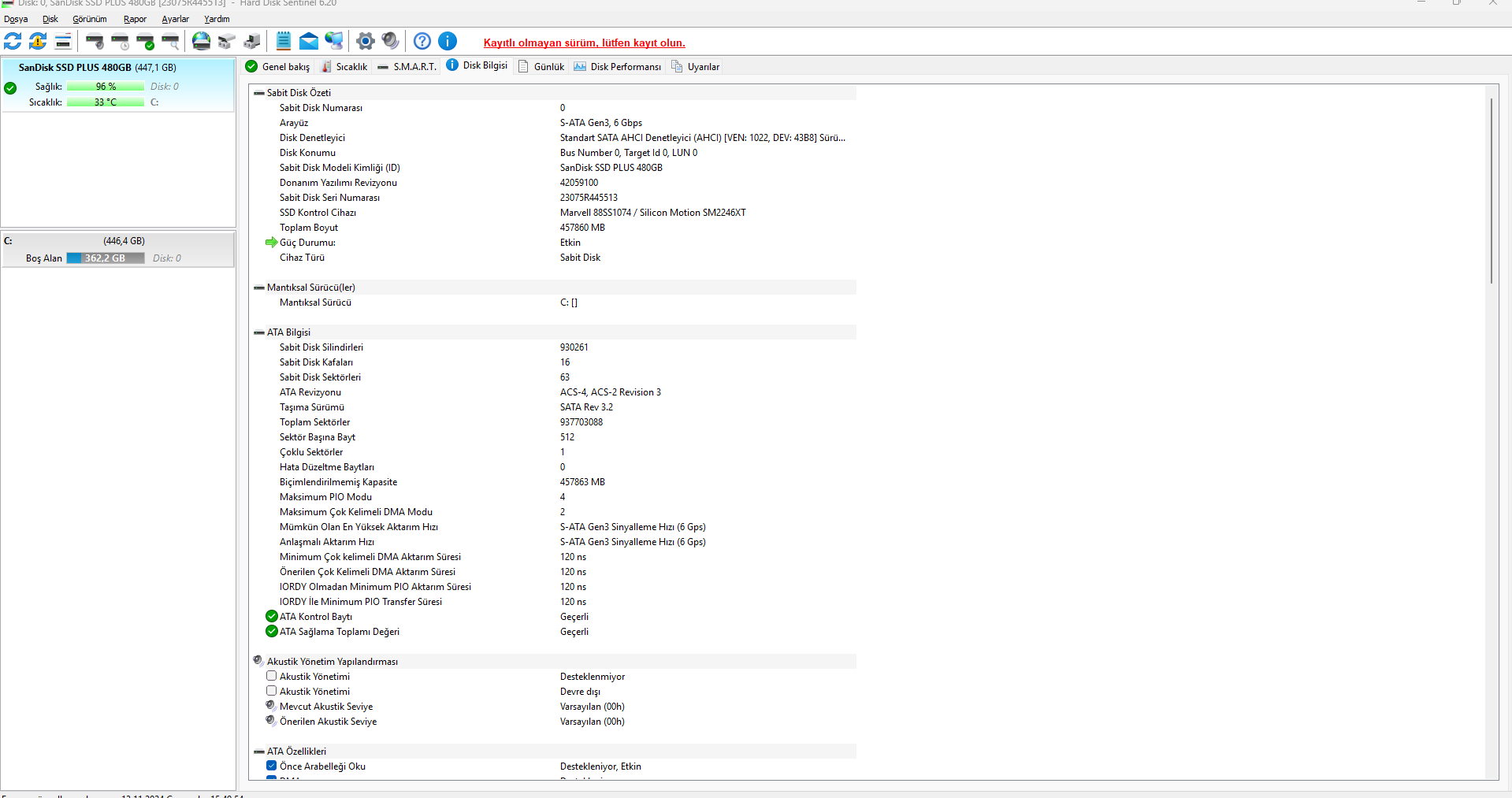1512x798 pixels.
Task: Collapse the Mantıksal Sürücü(ler) section
Action: [258, 288]
